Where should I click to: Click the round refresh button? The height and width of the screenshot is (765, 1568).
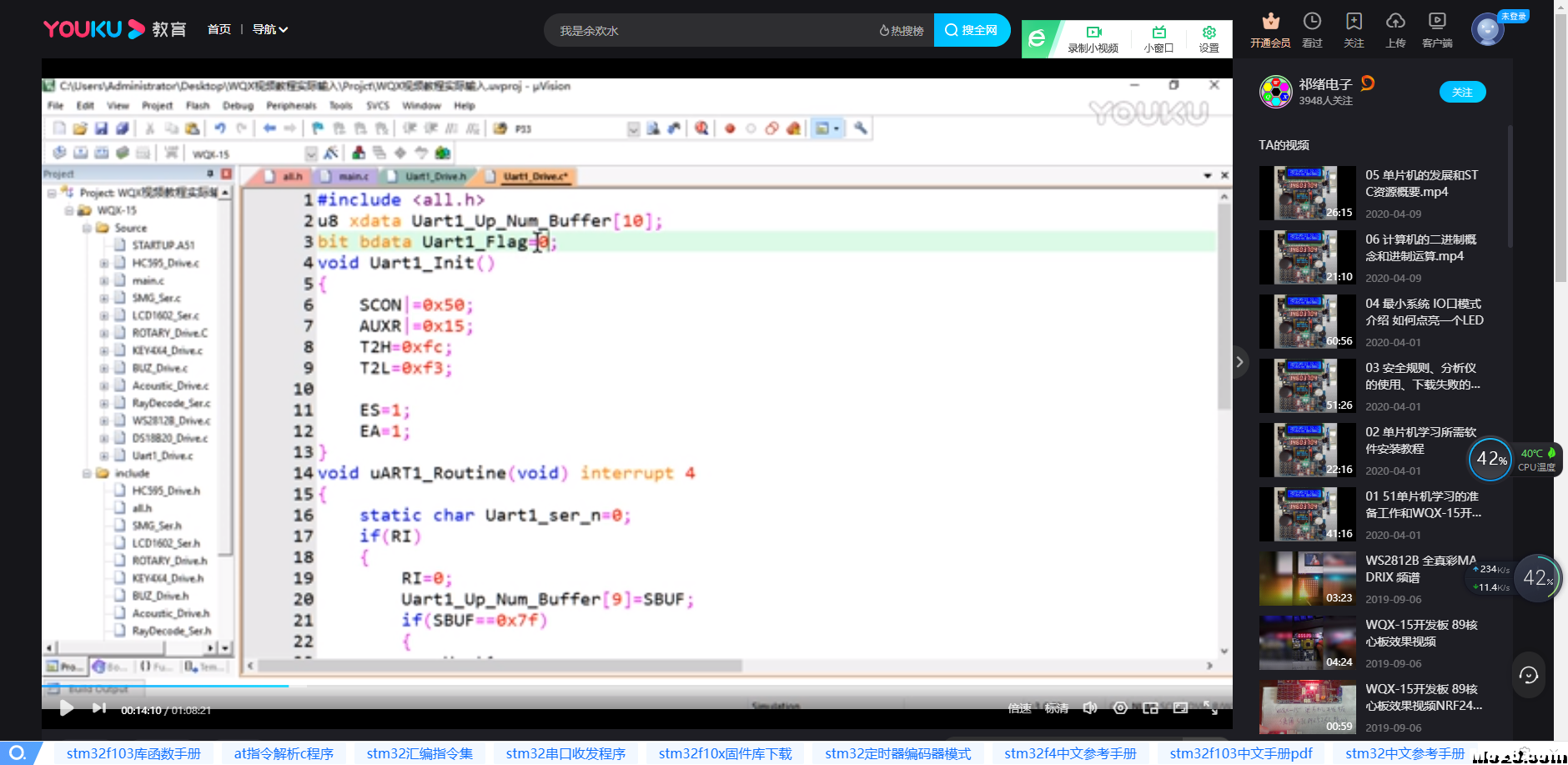pyautogui.click(x=1528, y=675)
